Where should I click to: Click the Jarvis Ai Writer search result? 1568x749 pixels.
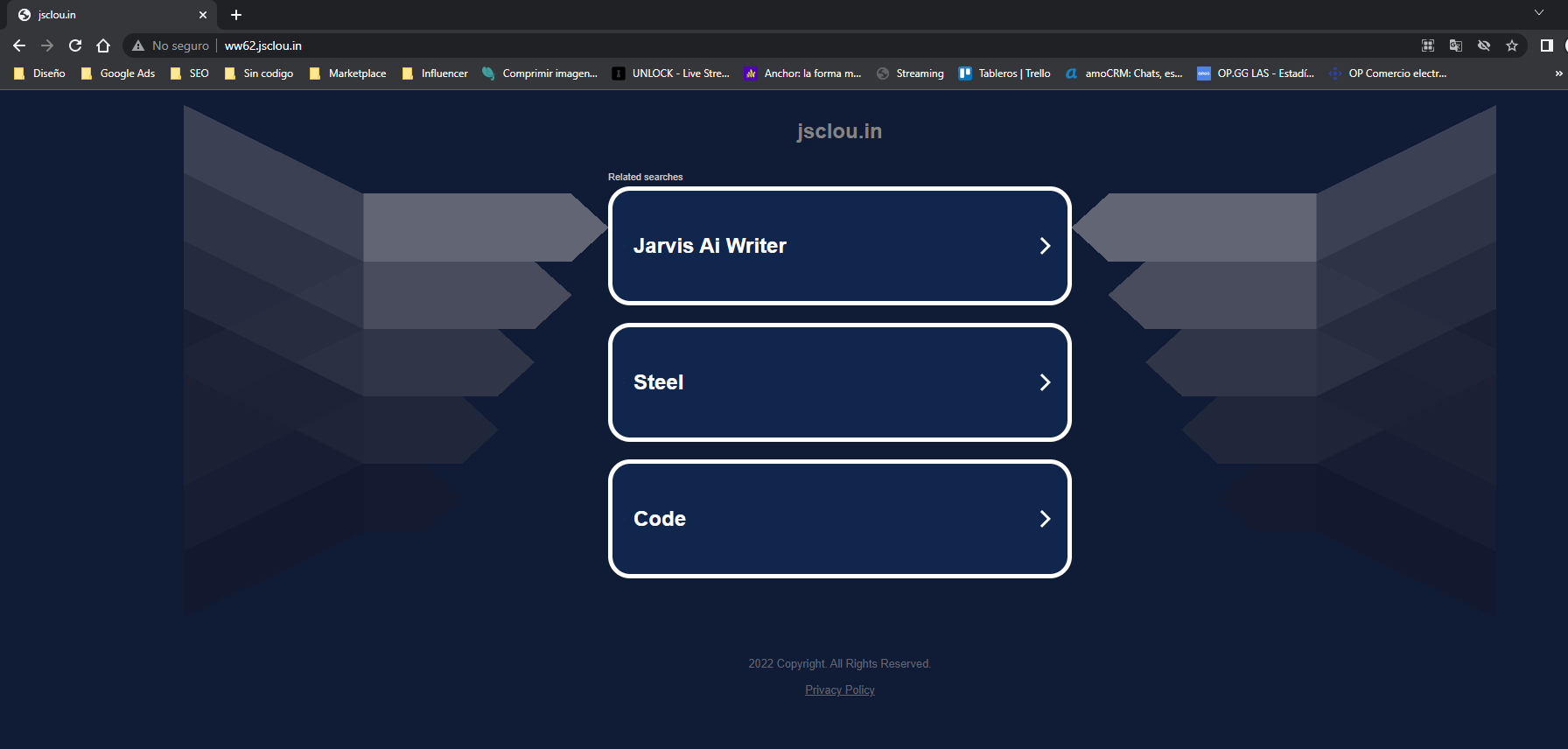(840, 246)
